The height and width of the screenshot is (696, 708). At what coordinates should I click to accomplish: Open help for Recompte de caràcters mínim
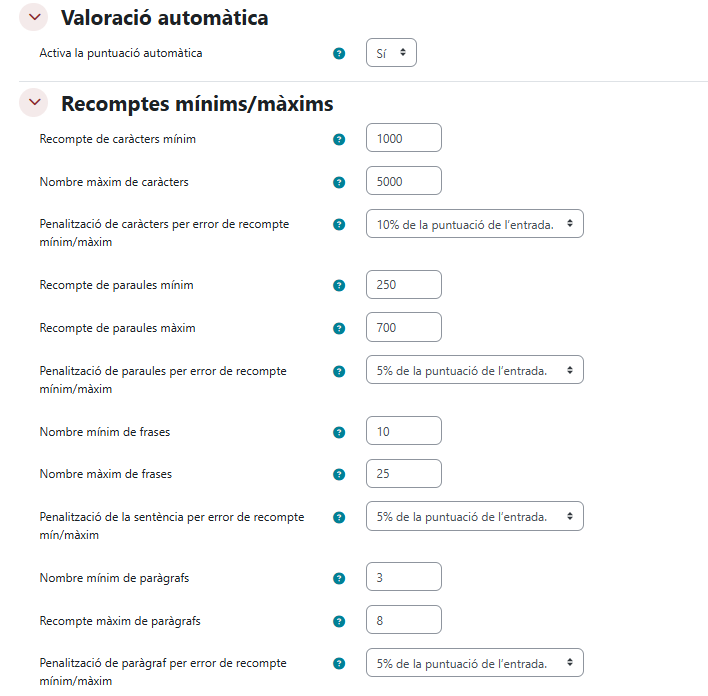click(x=339, y=139)
